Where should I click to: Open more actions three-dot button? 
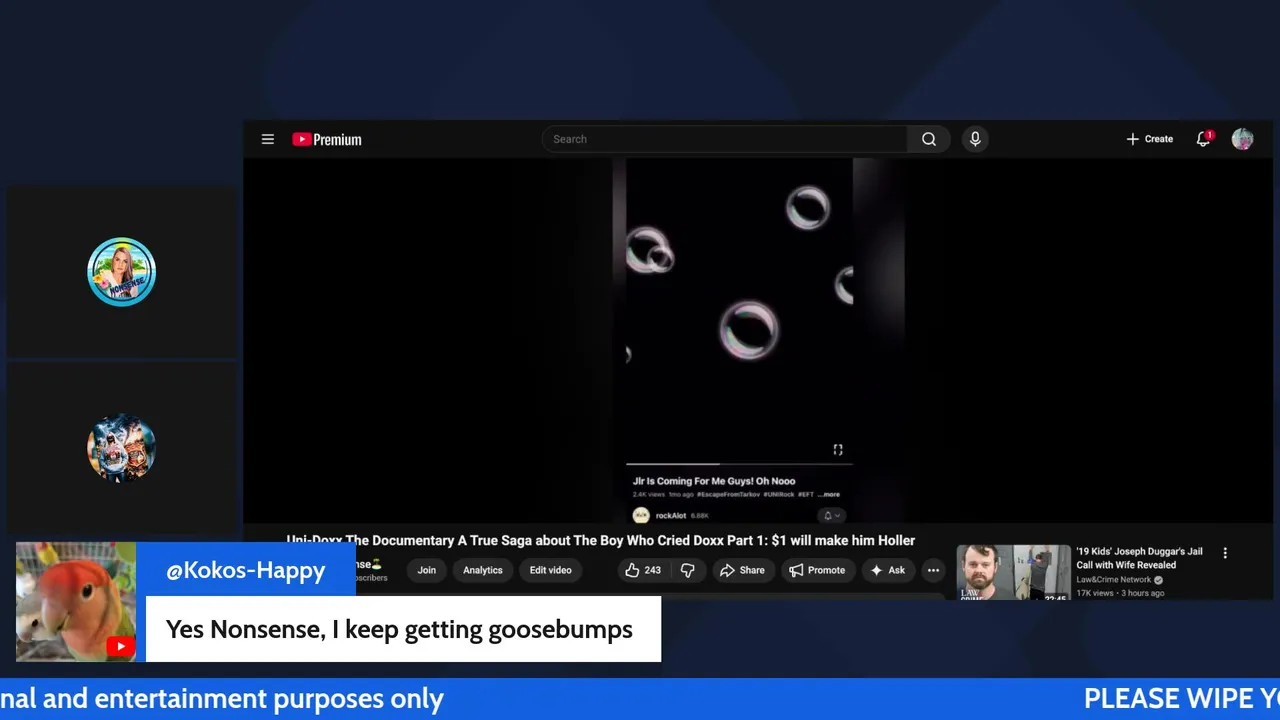[x=933, y=570]
